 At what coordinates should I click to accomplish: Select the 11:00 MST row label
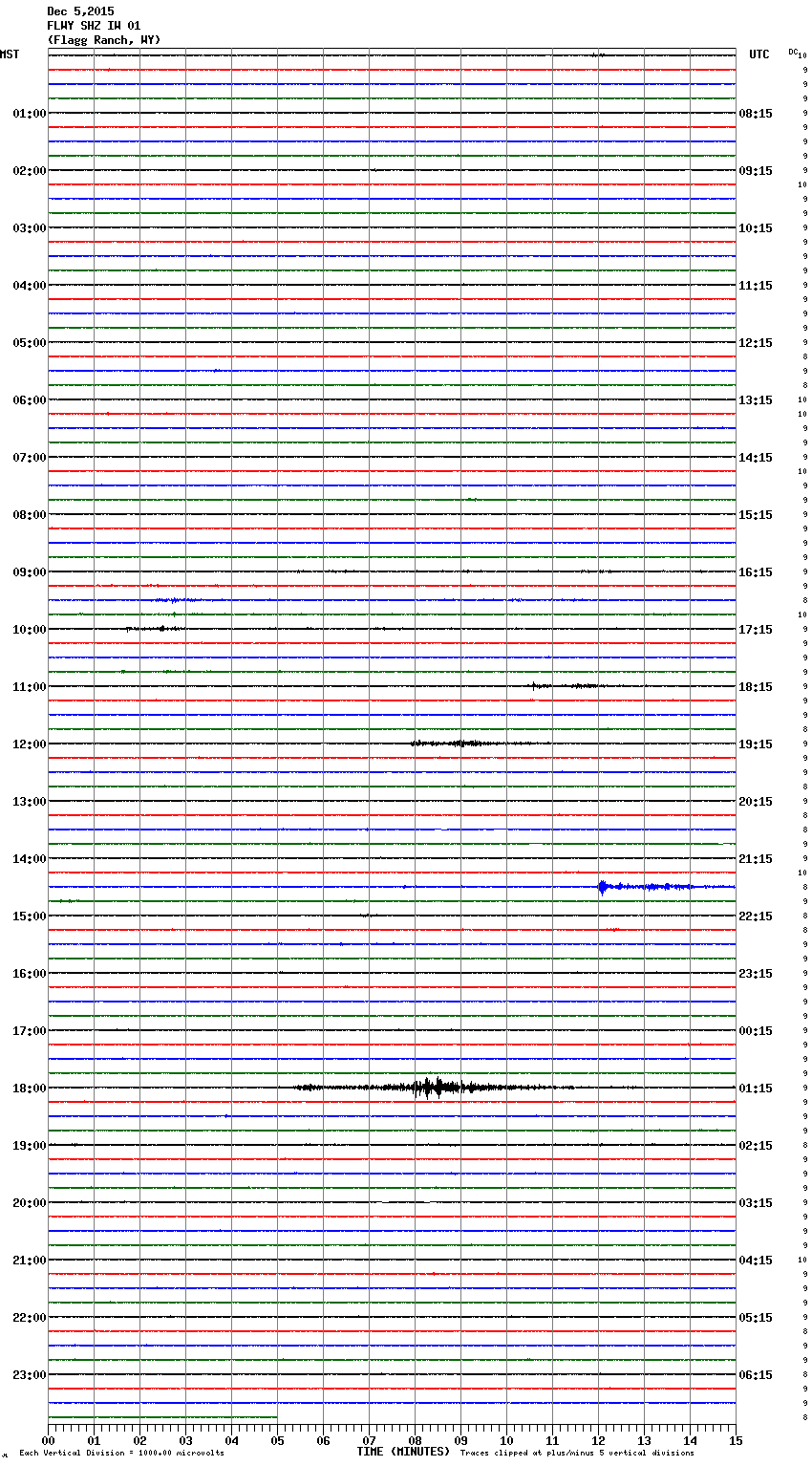29,687
